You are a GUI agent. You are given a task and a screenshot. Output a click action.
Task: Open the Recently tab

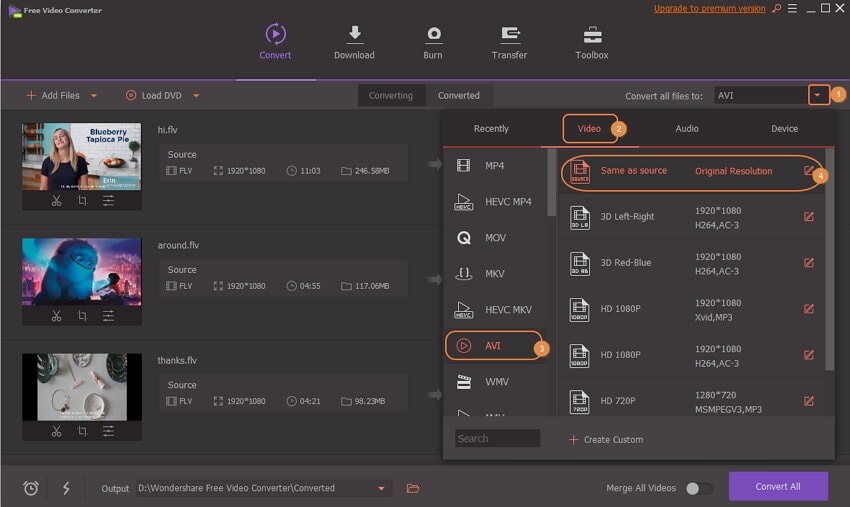491,129
